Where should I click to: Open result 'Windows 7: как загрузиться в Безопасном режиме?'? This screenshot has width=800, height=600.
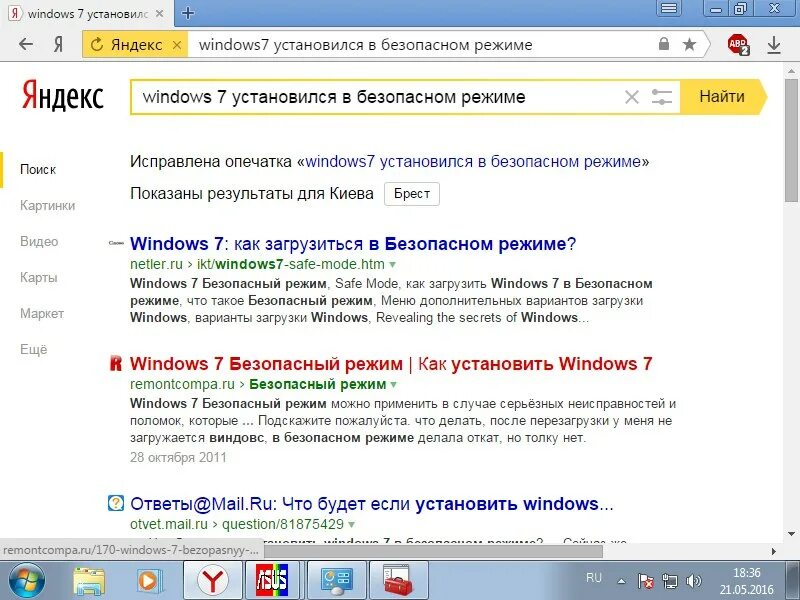[353, 244]
